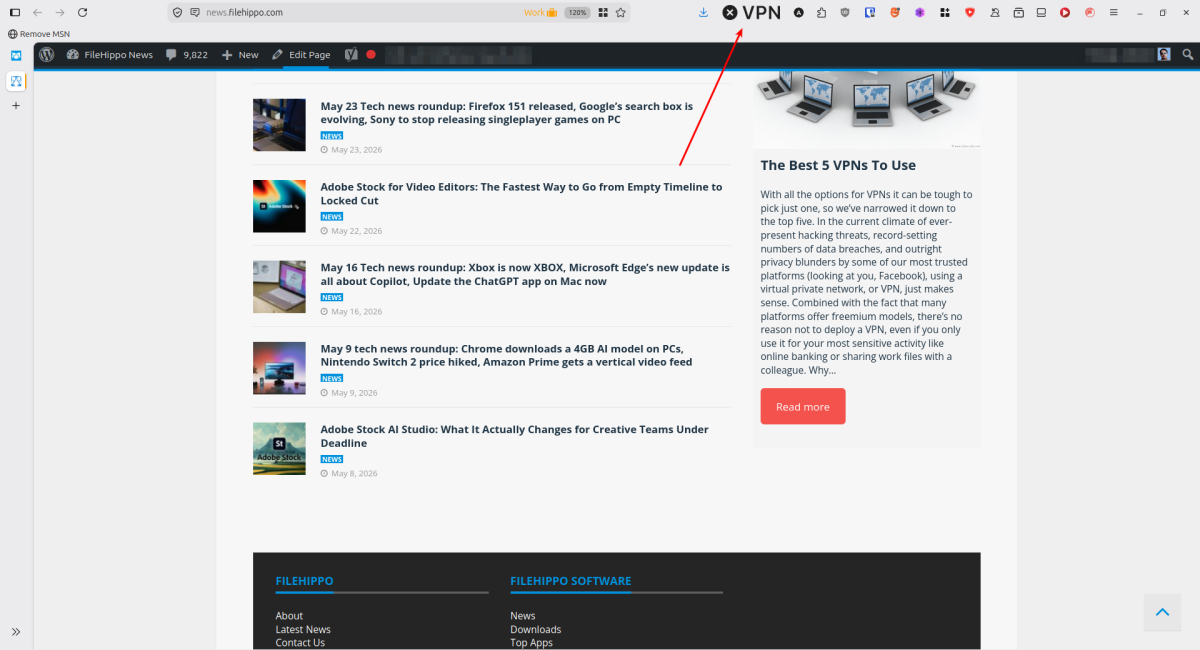Open the user avatar in admin bar
The height and width of the screenshot is (650, 1200).
point(1164,54)
